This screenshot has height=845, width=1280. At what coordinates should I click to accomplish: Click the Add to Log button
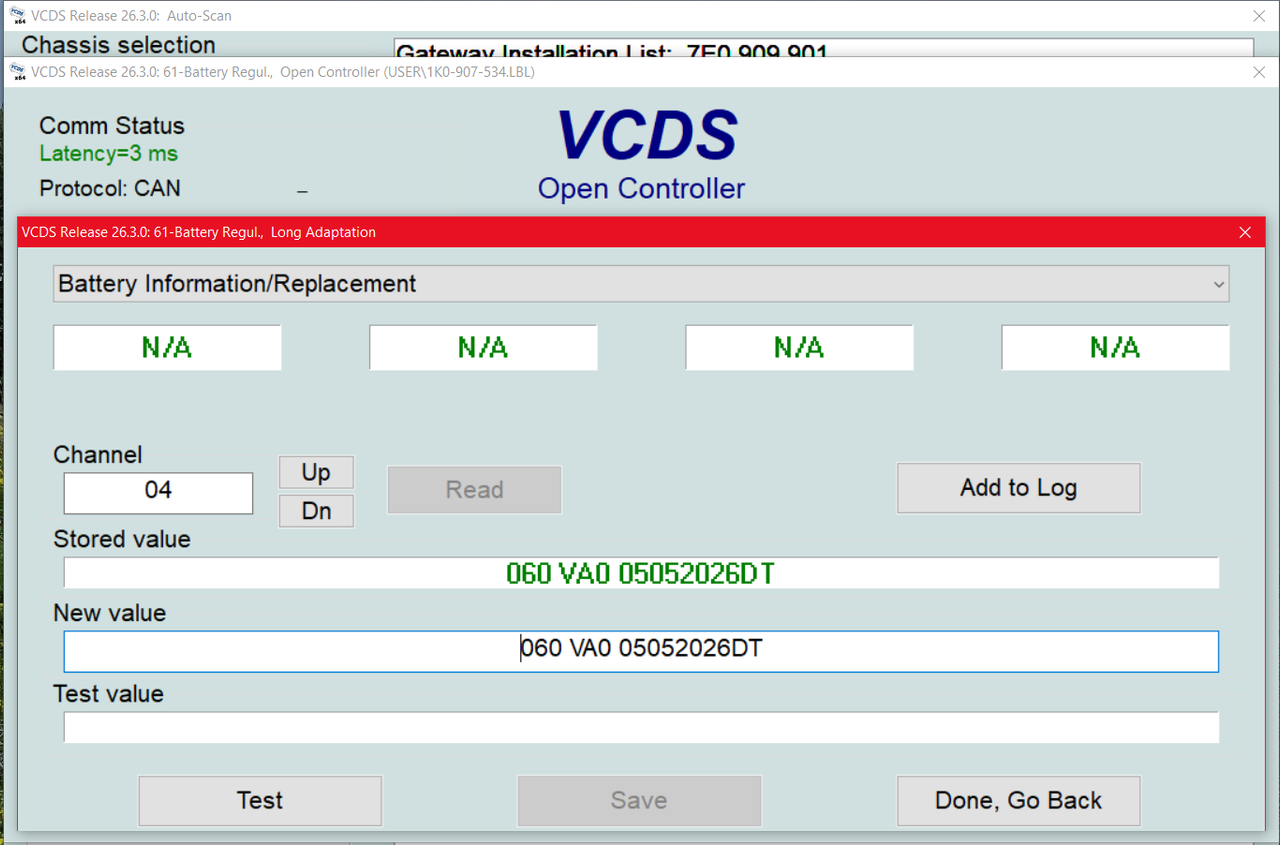(1018, 488)
